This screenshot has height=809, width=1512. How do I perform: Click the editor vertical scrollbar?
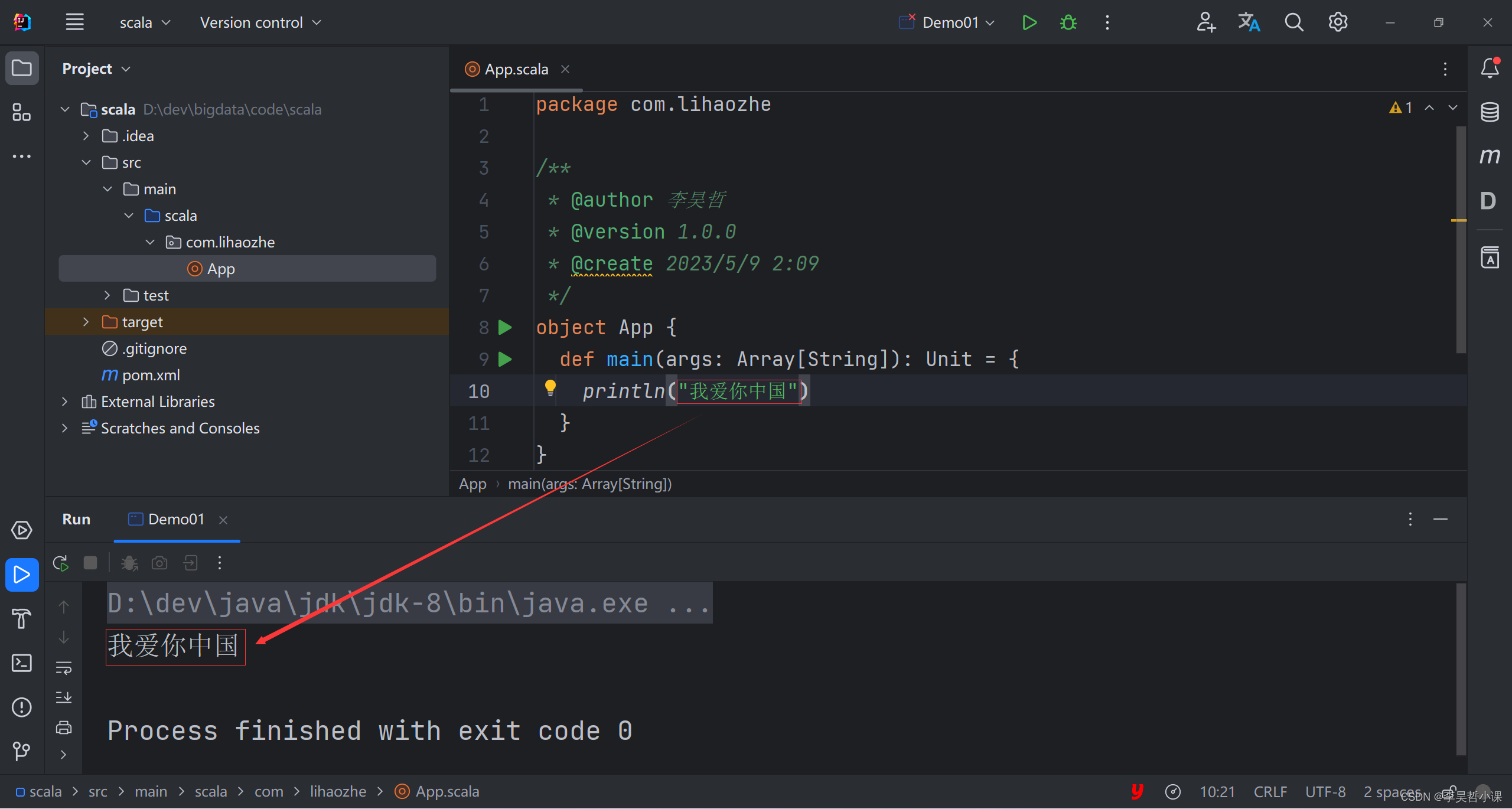[x=1461, y=239]
